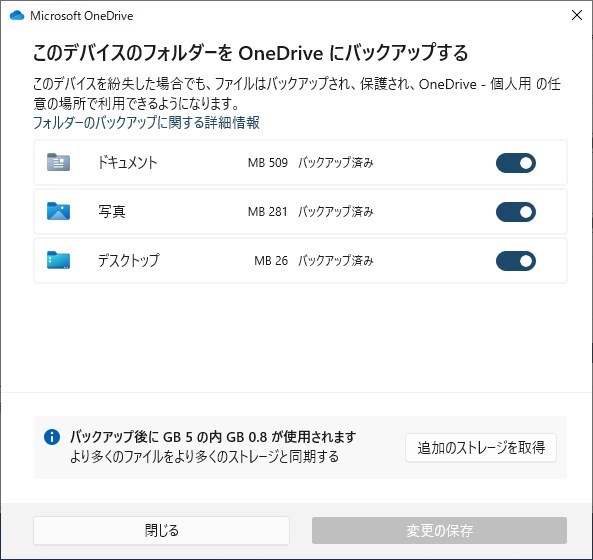Screen dimensions: 593x560
Task: Disable backup for デスクトップ folder
Action: click(515, 261)
